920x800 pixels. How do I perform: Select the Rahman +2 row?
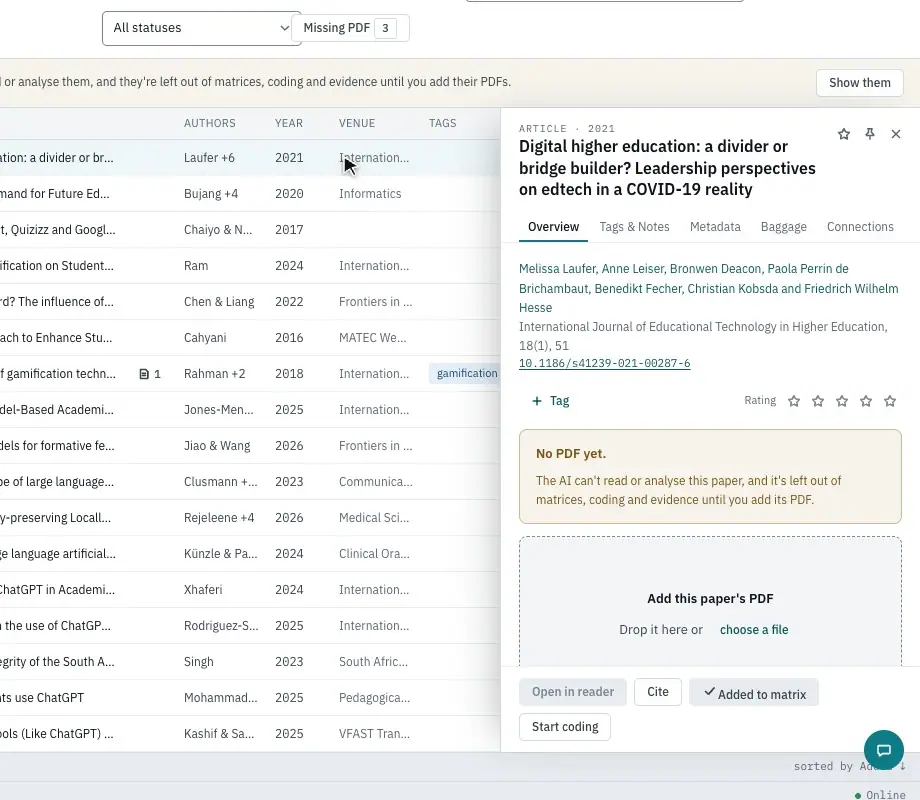point(250,374)
